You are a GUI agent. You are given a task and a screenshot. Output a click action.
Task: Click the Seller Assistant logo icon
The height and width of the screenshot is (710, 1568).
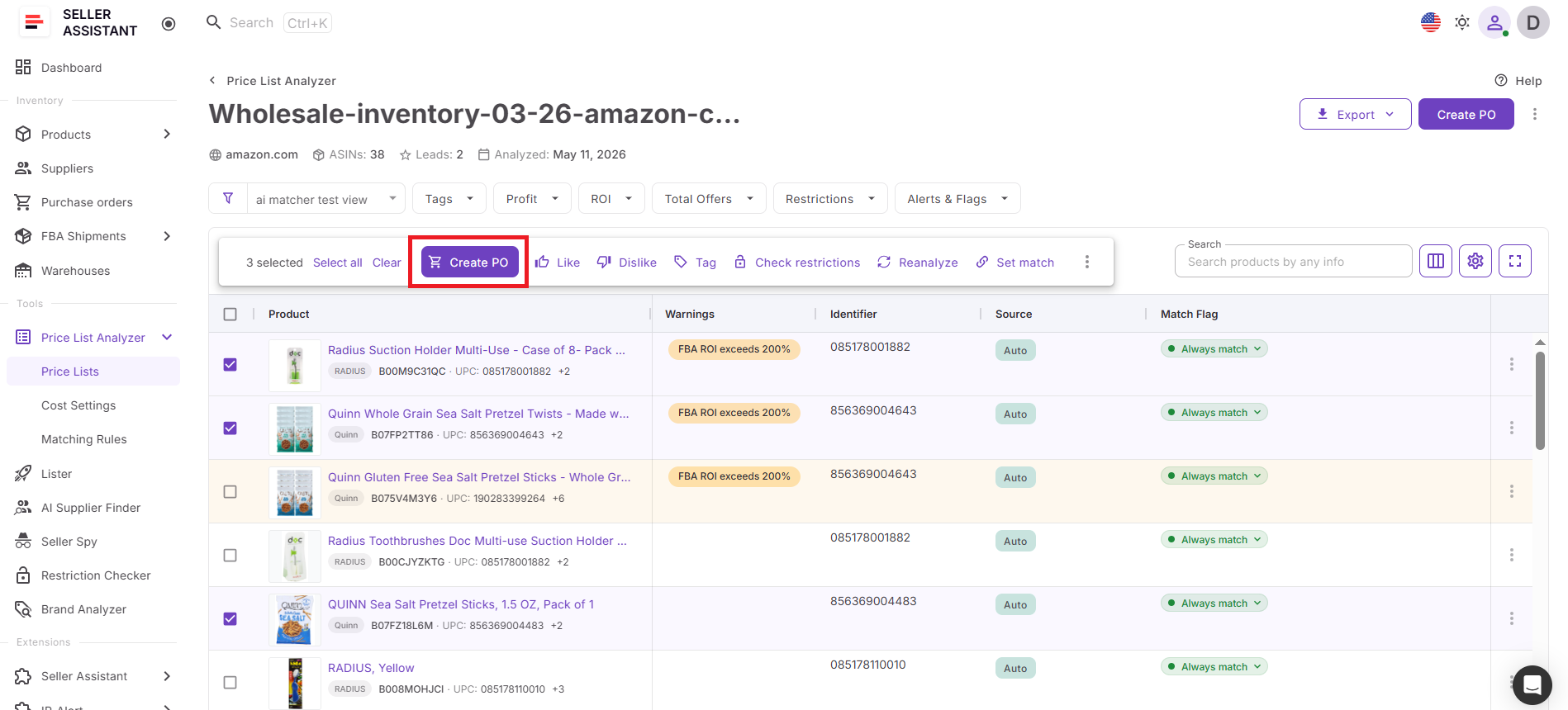point(34,22)
